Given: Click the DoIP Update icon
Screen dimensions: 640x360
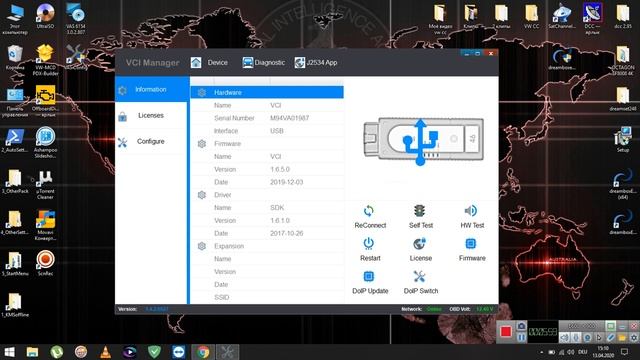Looking at the screenshot, I should tap(369, 276).
